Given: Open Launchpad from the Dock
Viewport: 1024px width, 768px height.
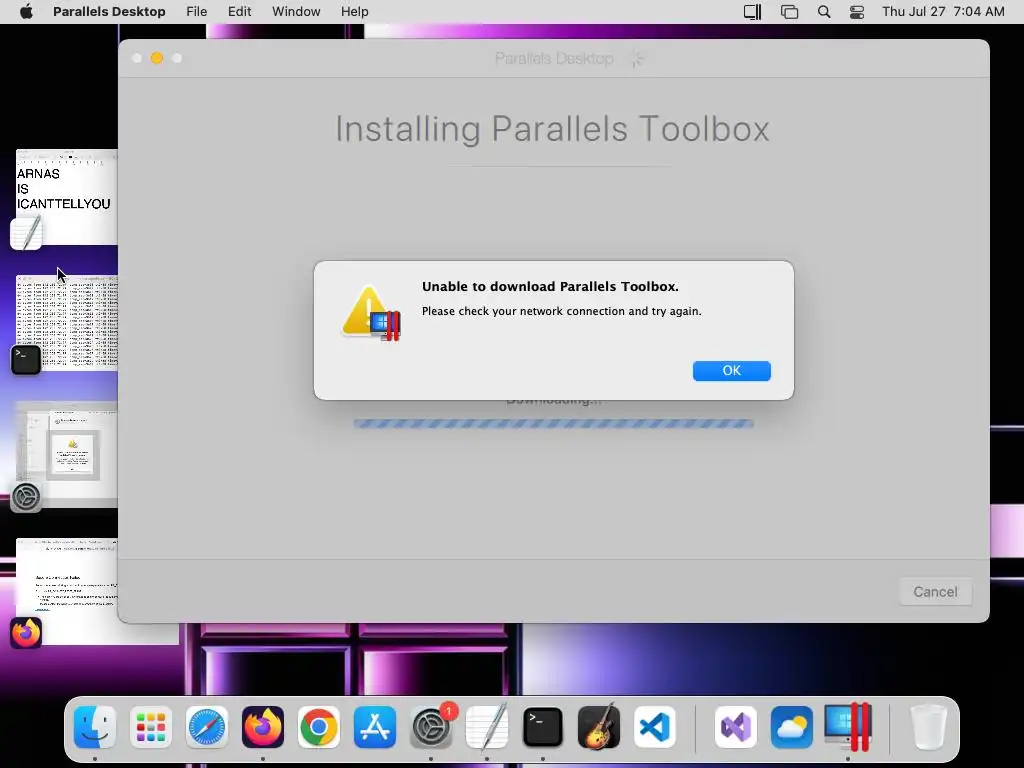Looking at the screenshot, I should pos(151,727).
